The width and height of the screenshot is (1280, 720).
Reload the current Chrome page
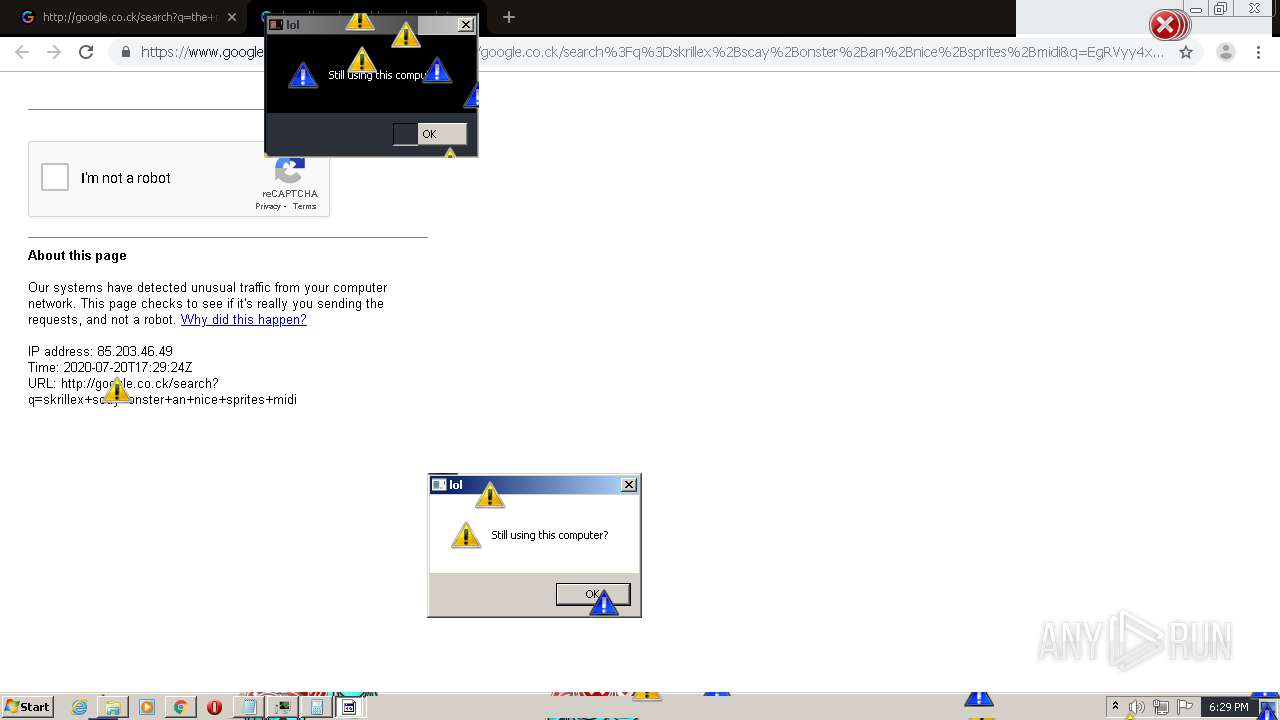pos(86,52)
